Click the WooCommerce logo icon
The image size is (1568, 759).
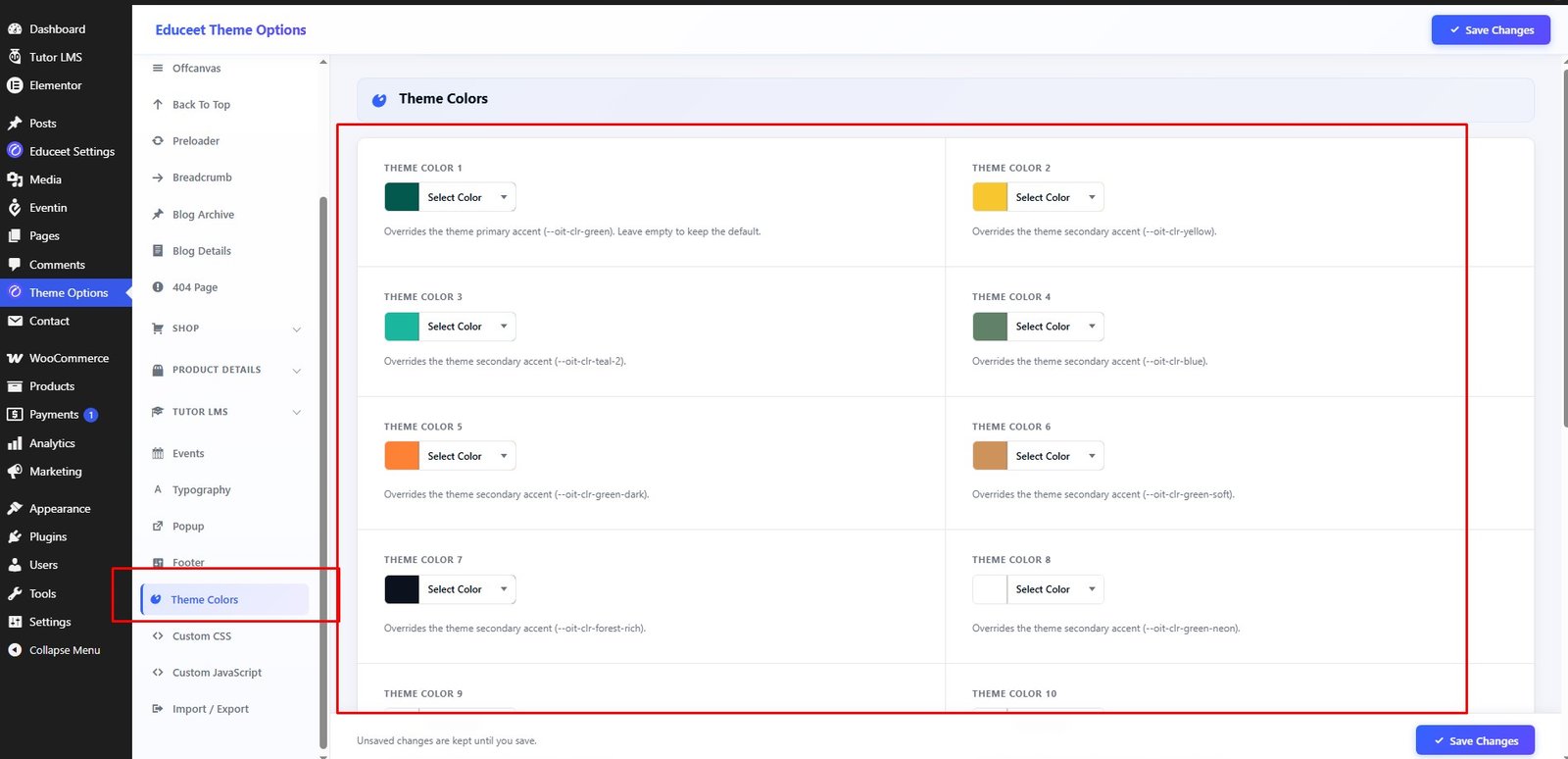[x=15, y=358]
